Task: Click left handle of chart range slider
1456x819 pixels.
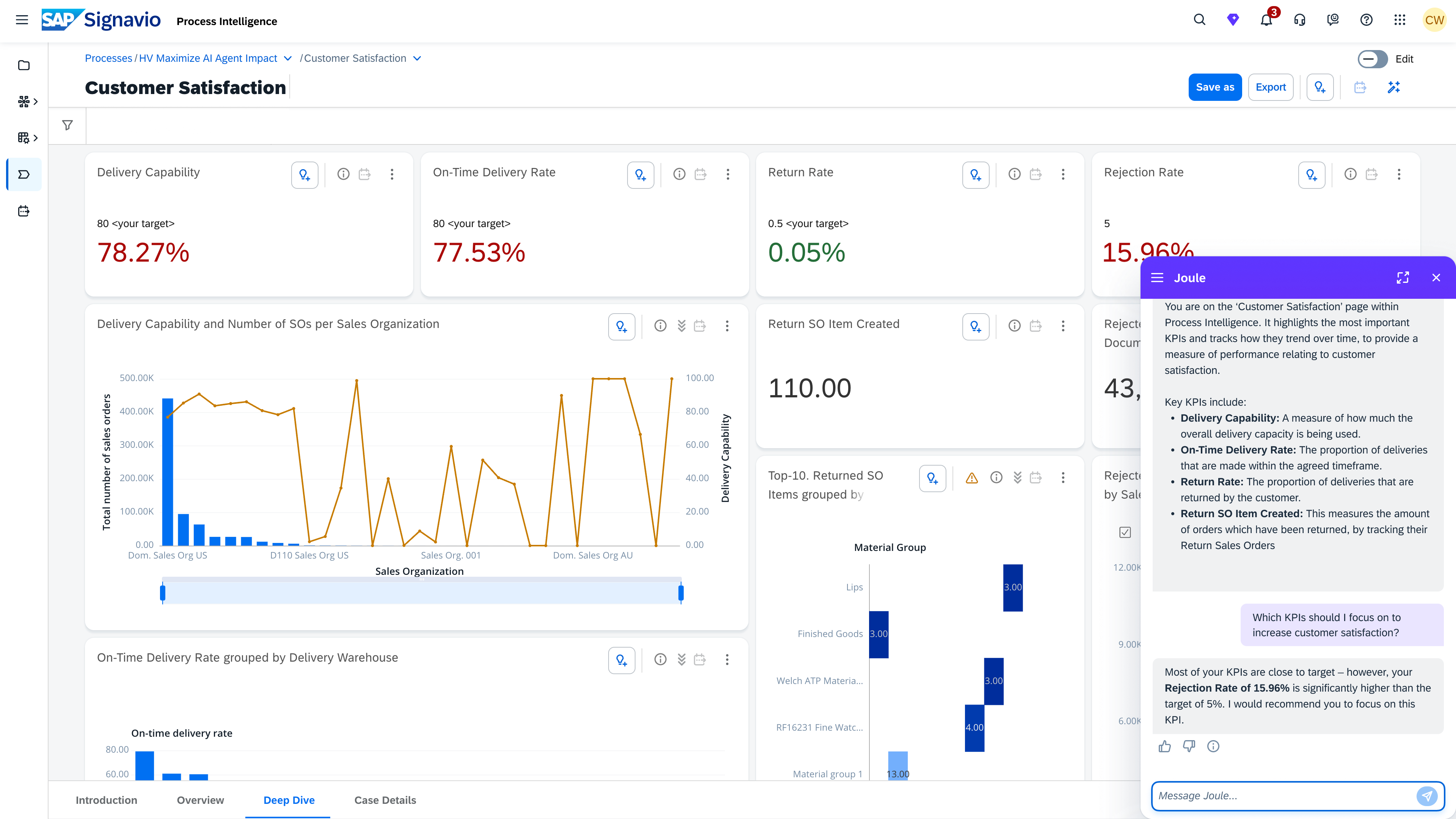Action: click(163, 593)
